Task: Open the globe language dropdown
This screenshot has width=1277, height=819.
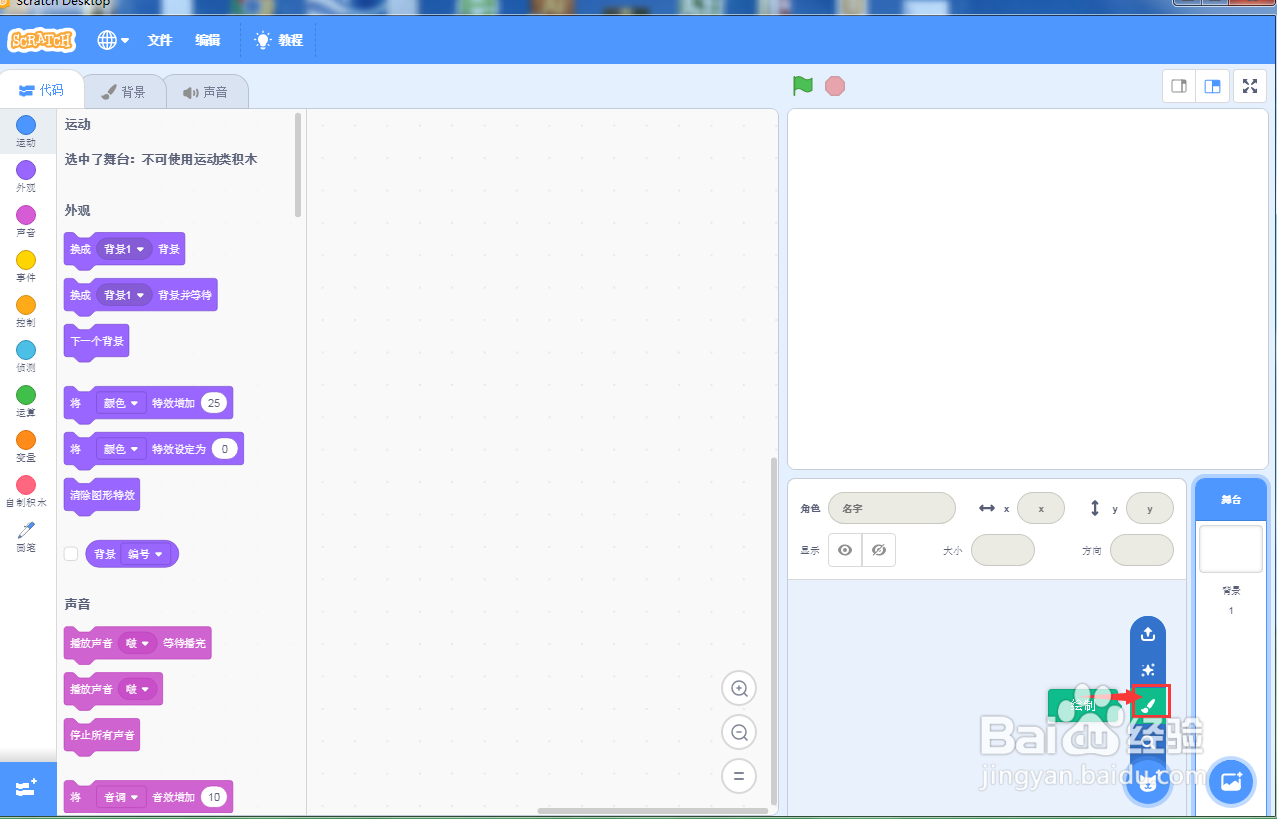Action: (111, 40)
